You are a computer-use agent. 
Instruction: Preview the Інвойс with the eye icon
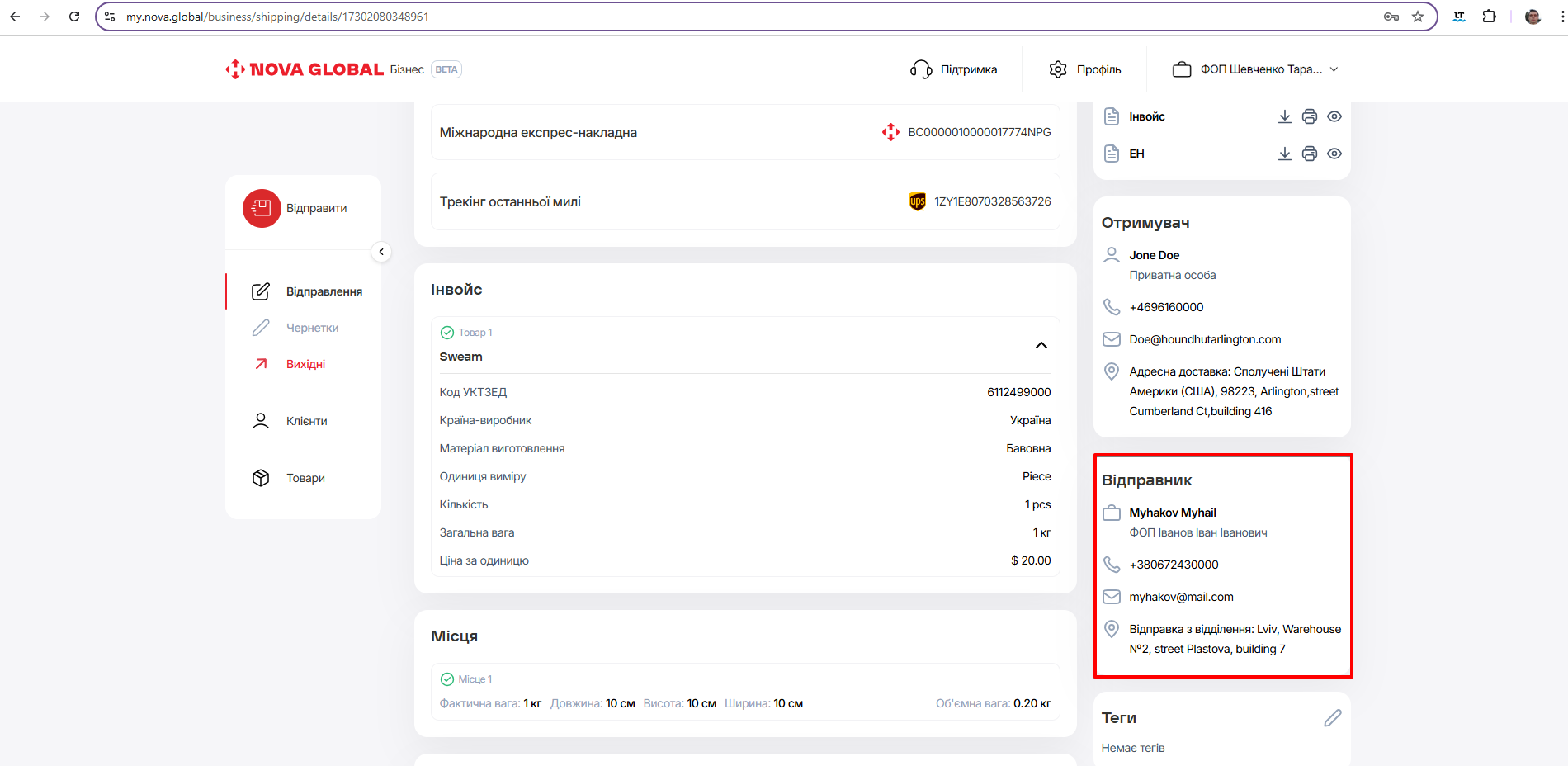(x=1334, y=116)
